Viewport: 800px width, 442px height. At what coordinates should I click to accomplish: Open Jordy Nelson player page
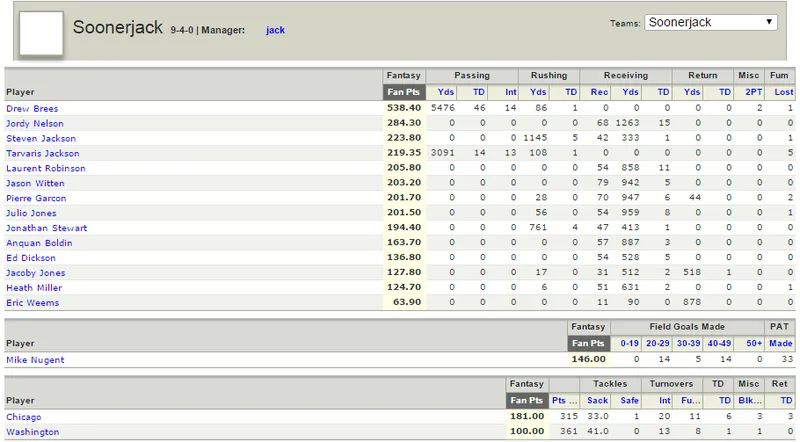[x=35, y=124]
